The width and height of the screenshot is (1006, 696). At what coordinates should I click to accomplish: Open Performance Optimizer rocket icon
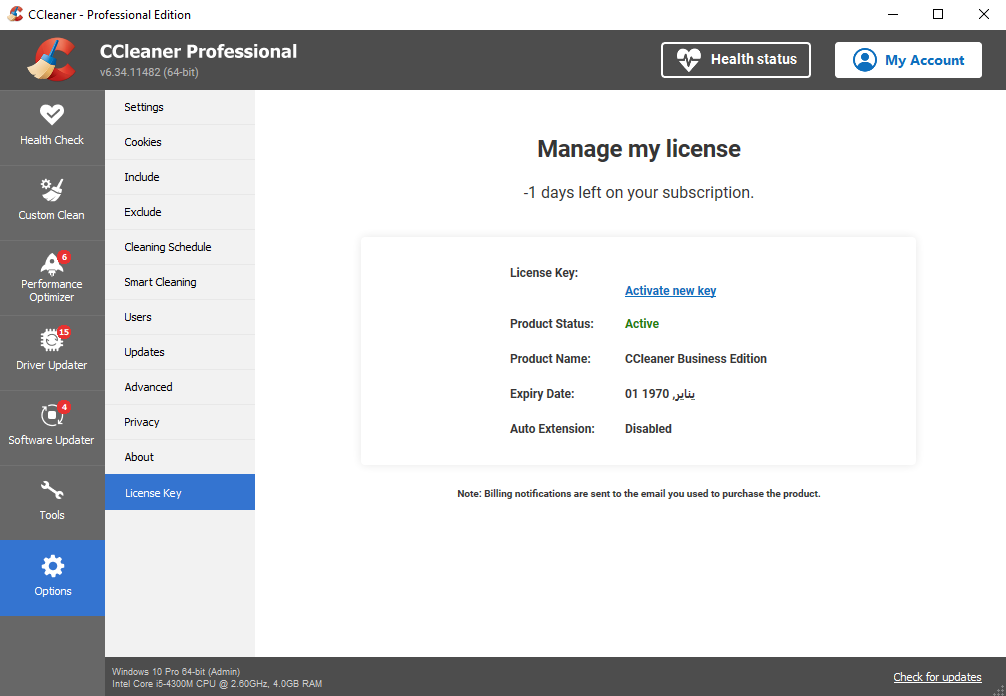pos(51,264)
